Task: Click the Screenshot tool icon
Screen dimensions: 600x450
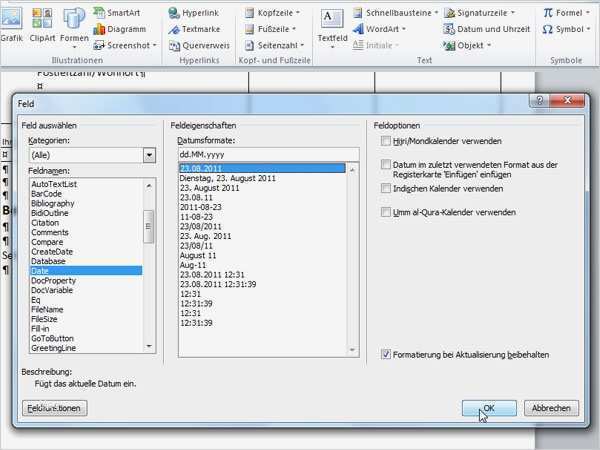Action: coord(99,46)
